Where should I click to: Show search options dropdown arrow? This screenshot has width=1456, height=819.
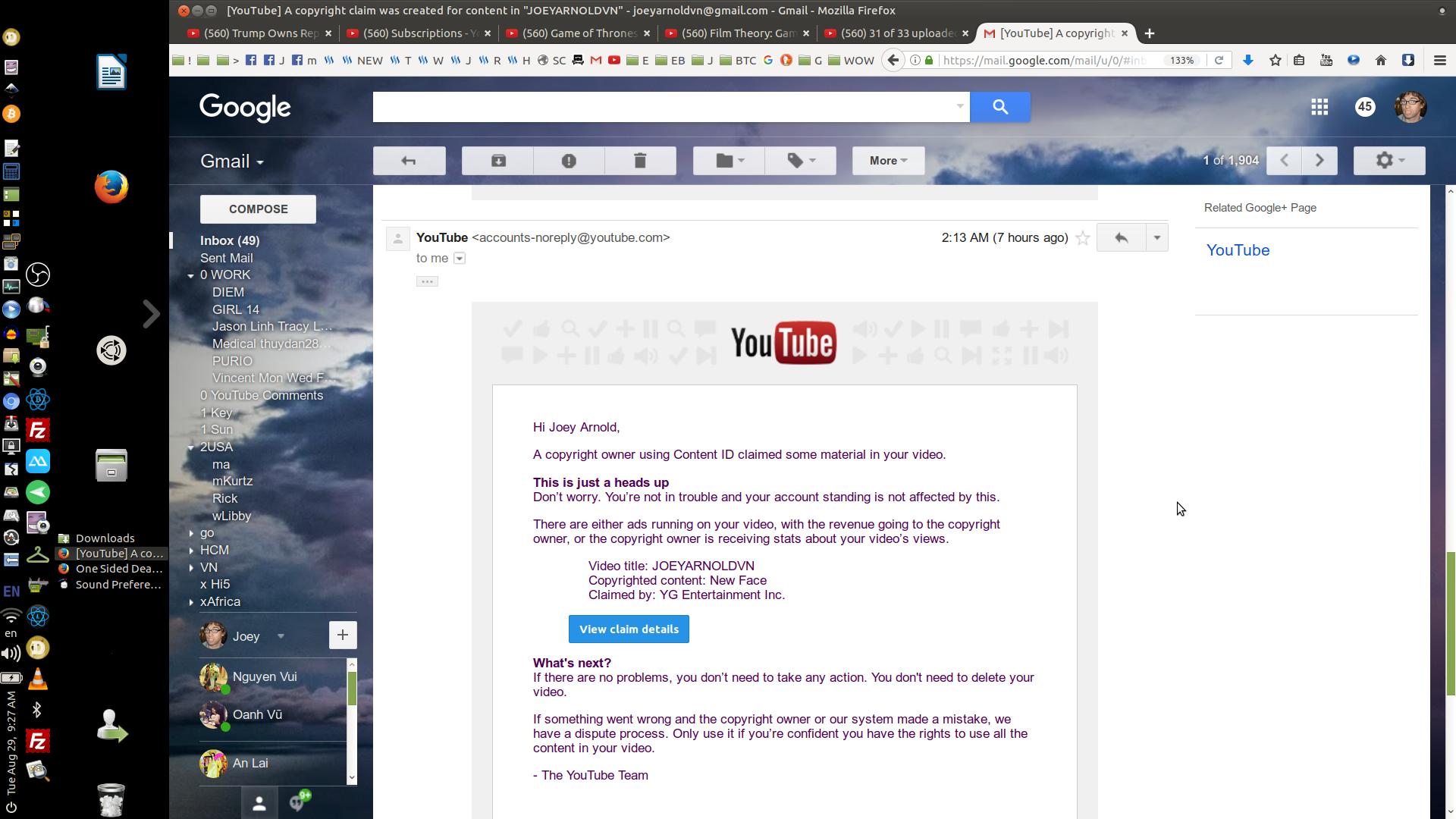click(x=960, y=107)
